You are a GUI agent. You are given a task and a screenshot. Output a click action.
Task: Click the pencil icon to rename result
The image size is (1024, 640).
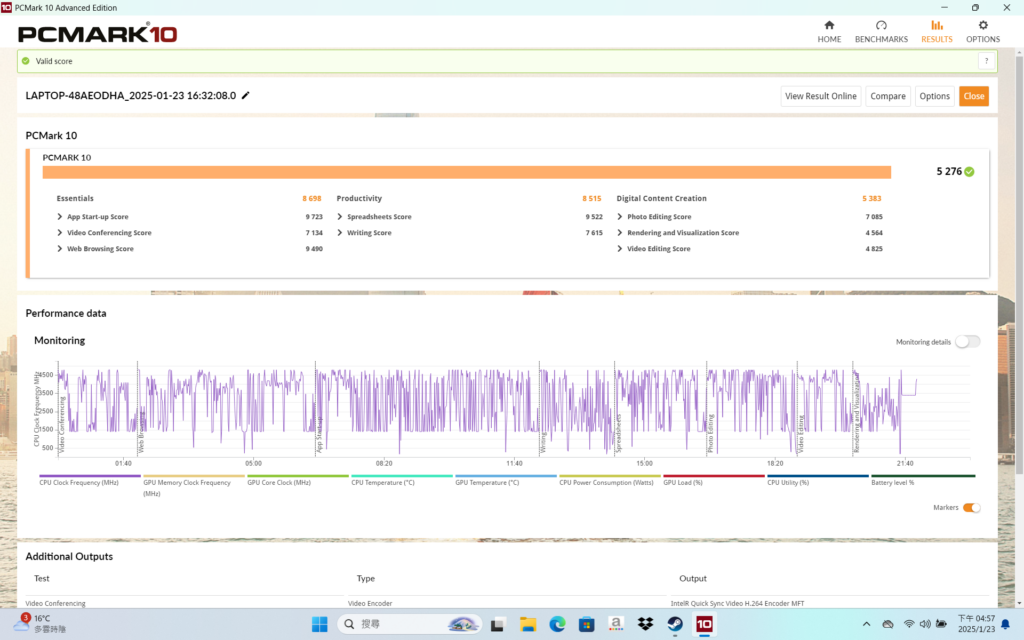(246, 95)
